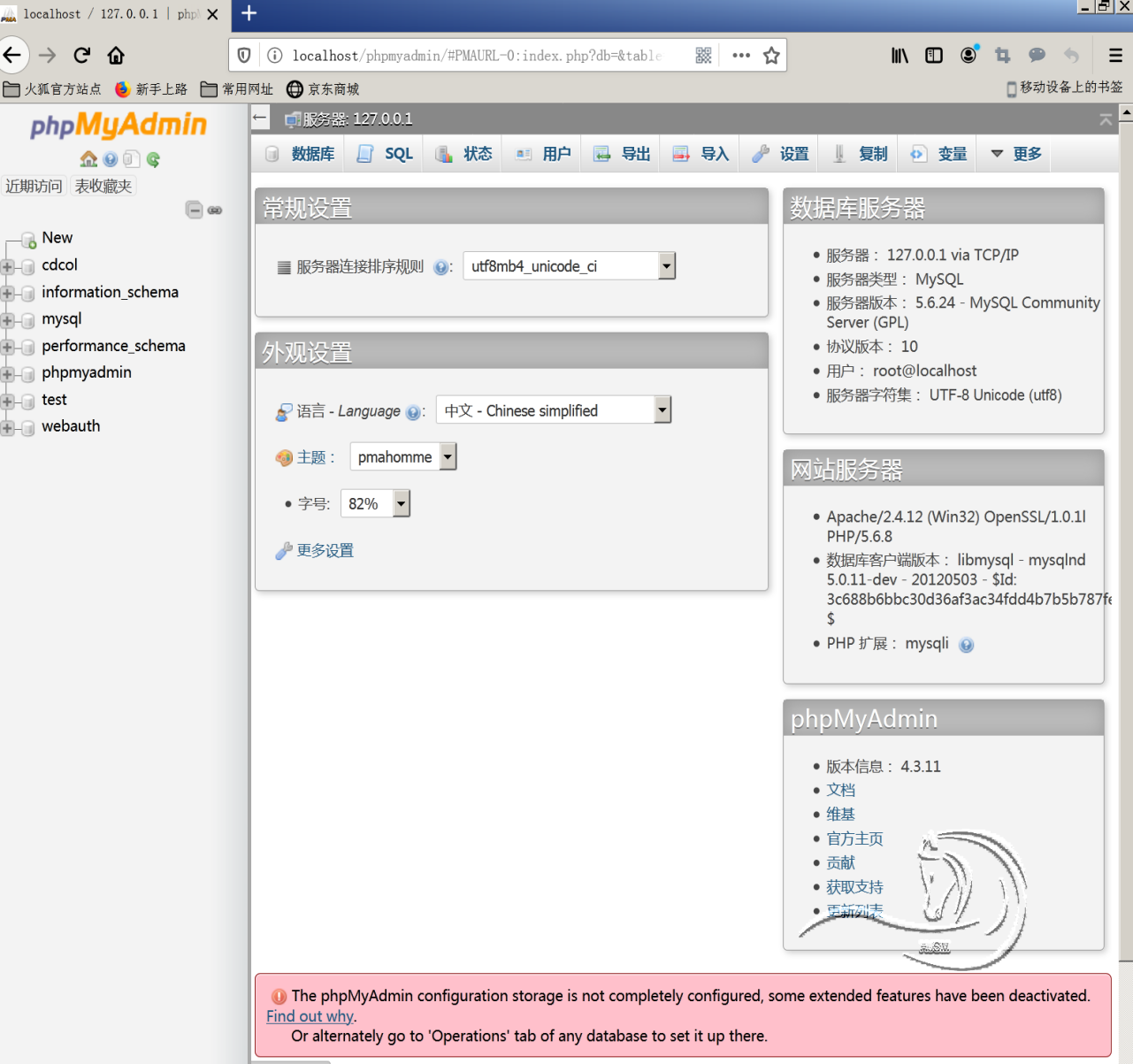Click the QR code icon in address bar
This screenshot has width=1133, height=1064.
click(x=703, y=56)
